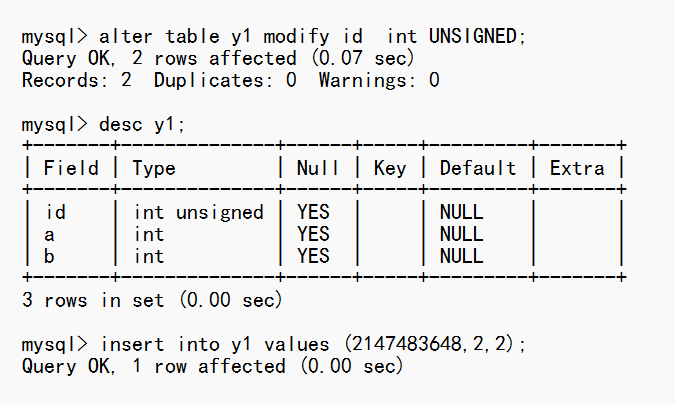Click the 'Query OK, 1 row affected' line
The image size is (675, 405).
212,366
